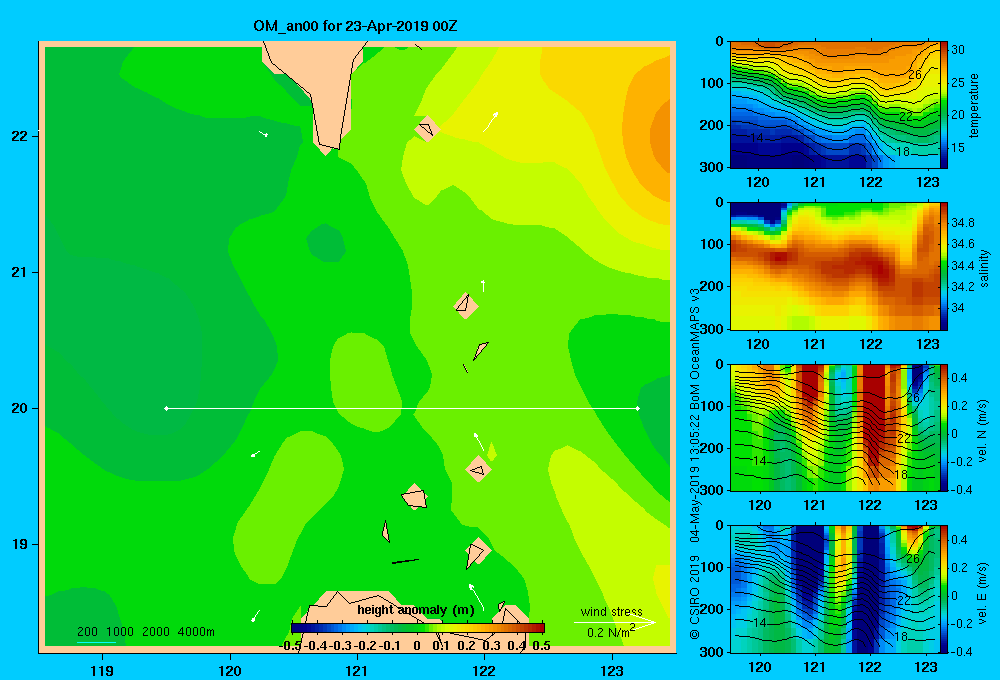Click the -0.4 tick on the vel. N colorbar

point(961,490)
